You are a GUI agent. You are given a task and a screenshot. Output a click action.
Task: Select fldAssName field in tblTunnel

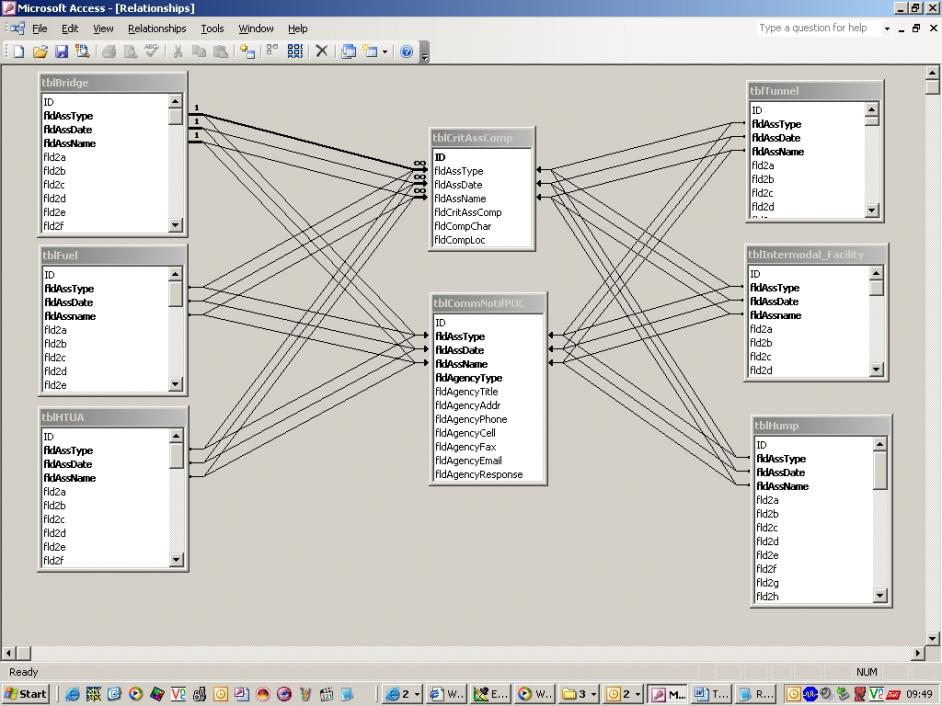(778, 151)
